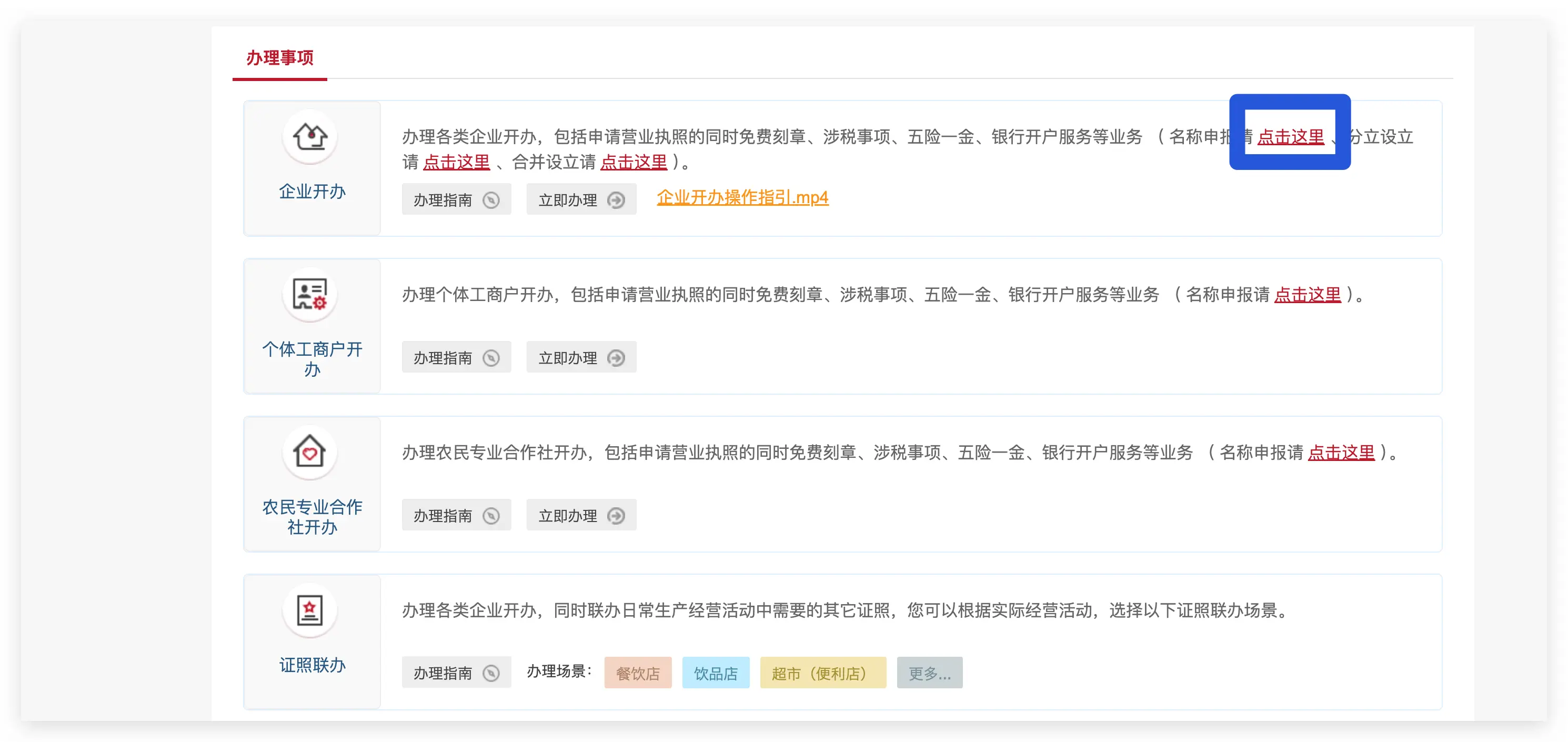Click 点击这里 link for 合并设立
The width and height of the screenshot is (1568, 742).
(634, 162)
